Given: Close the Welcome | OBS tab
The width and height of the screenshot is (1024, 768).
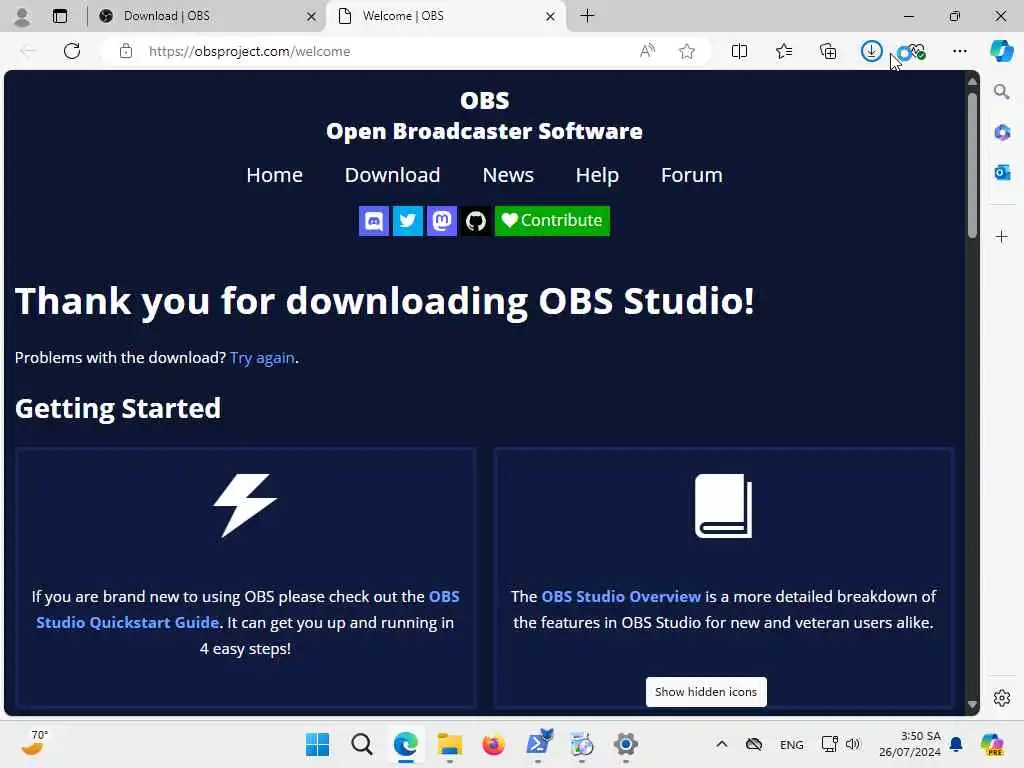Looking at the screenshot, I should 551,16.
